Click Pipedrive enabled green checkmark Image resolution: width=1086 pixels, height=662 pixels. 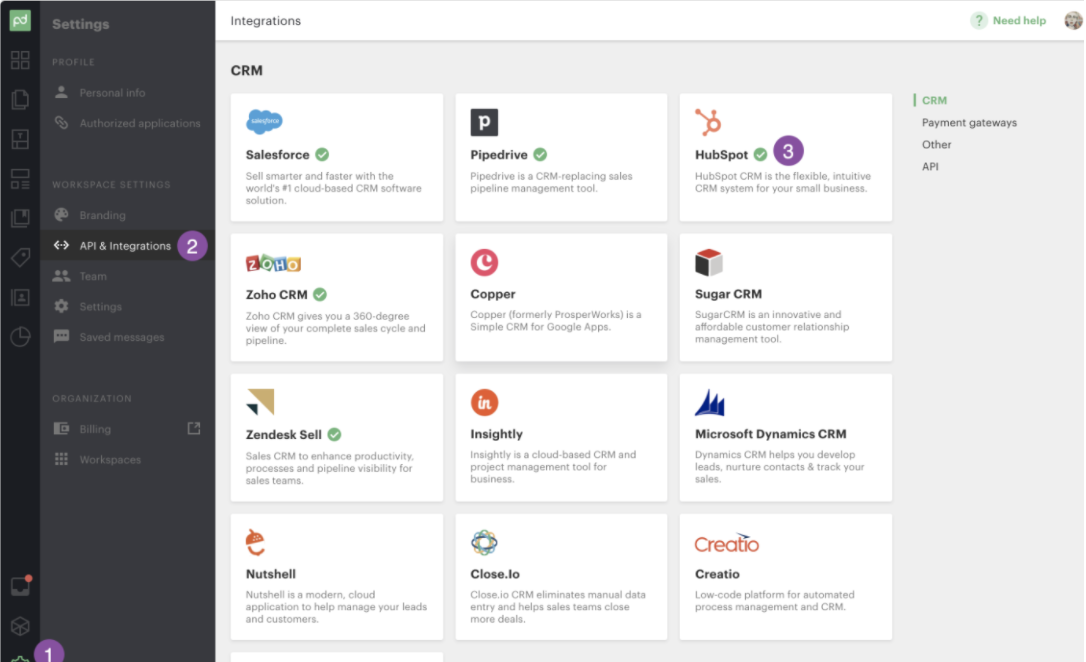pos(540,154)
